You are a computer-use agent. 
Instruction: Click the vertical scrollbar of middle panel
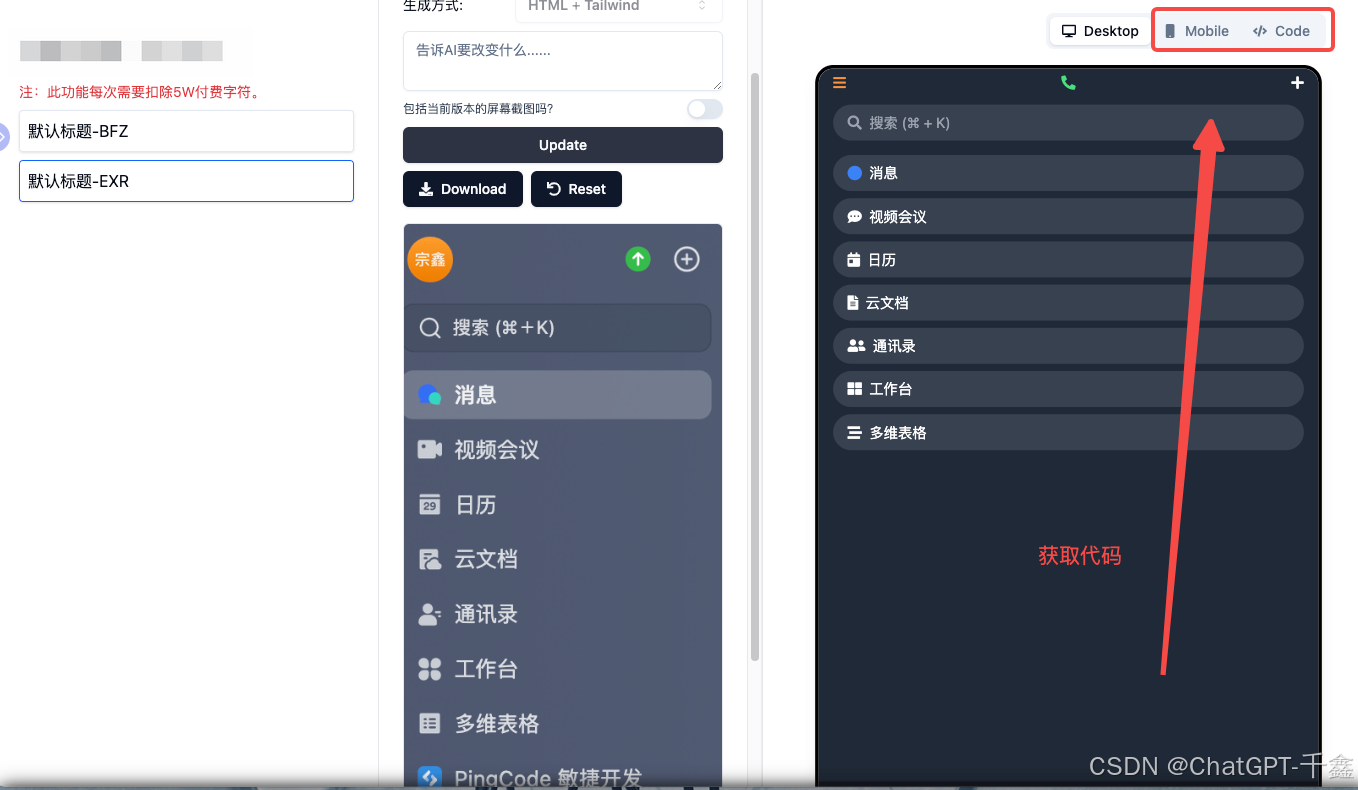(x=755, y=366)
